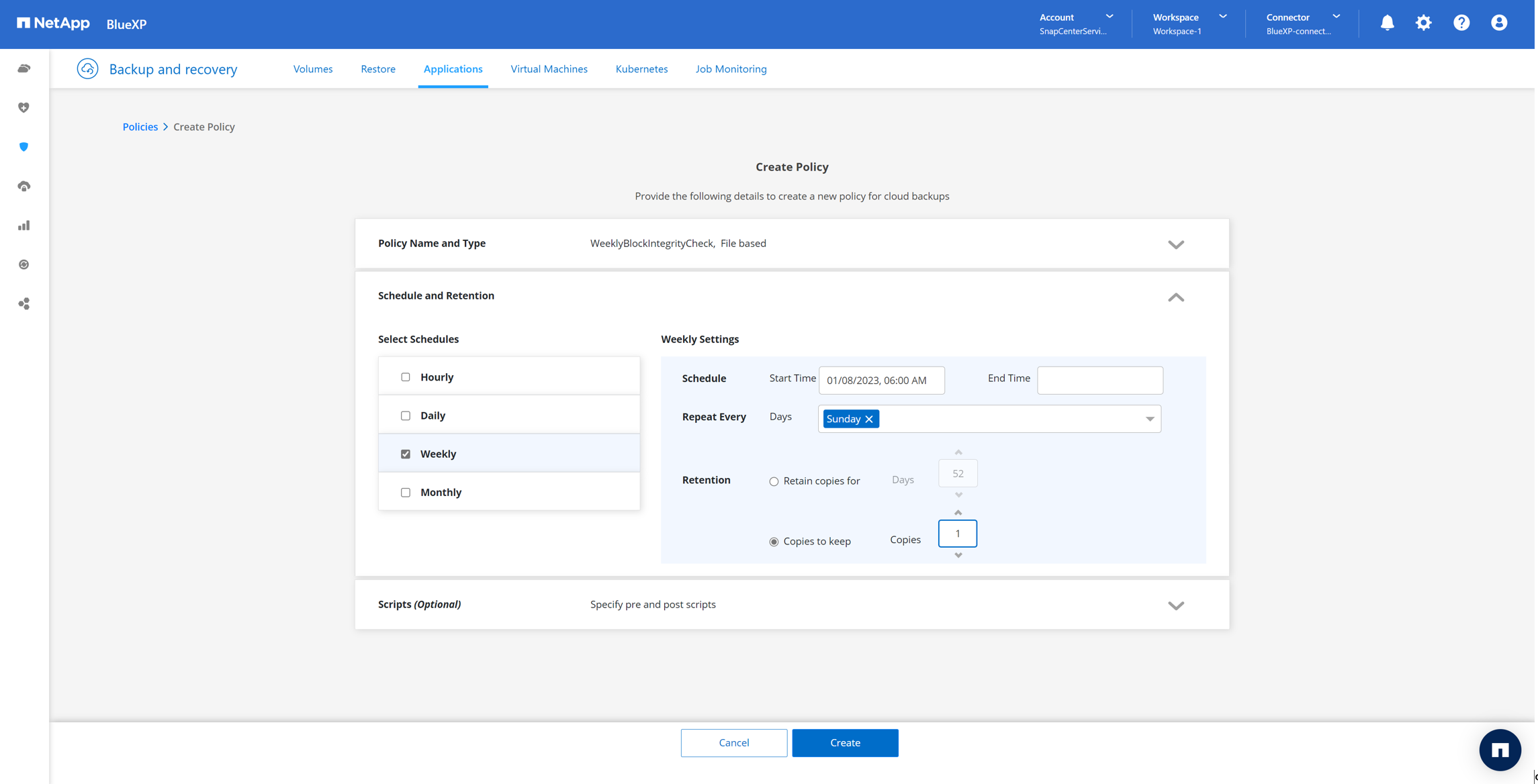The height and width of the screenshot is (784, 1538).
Task: Click the Create button
Action: [844, 742]
